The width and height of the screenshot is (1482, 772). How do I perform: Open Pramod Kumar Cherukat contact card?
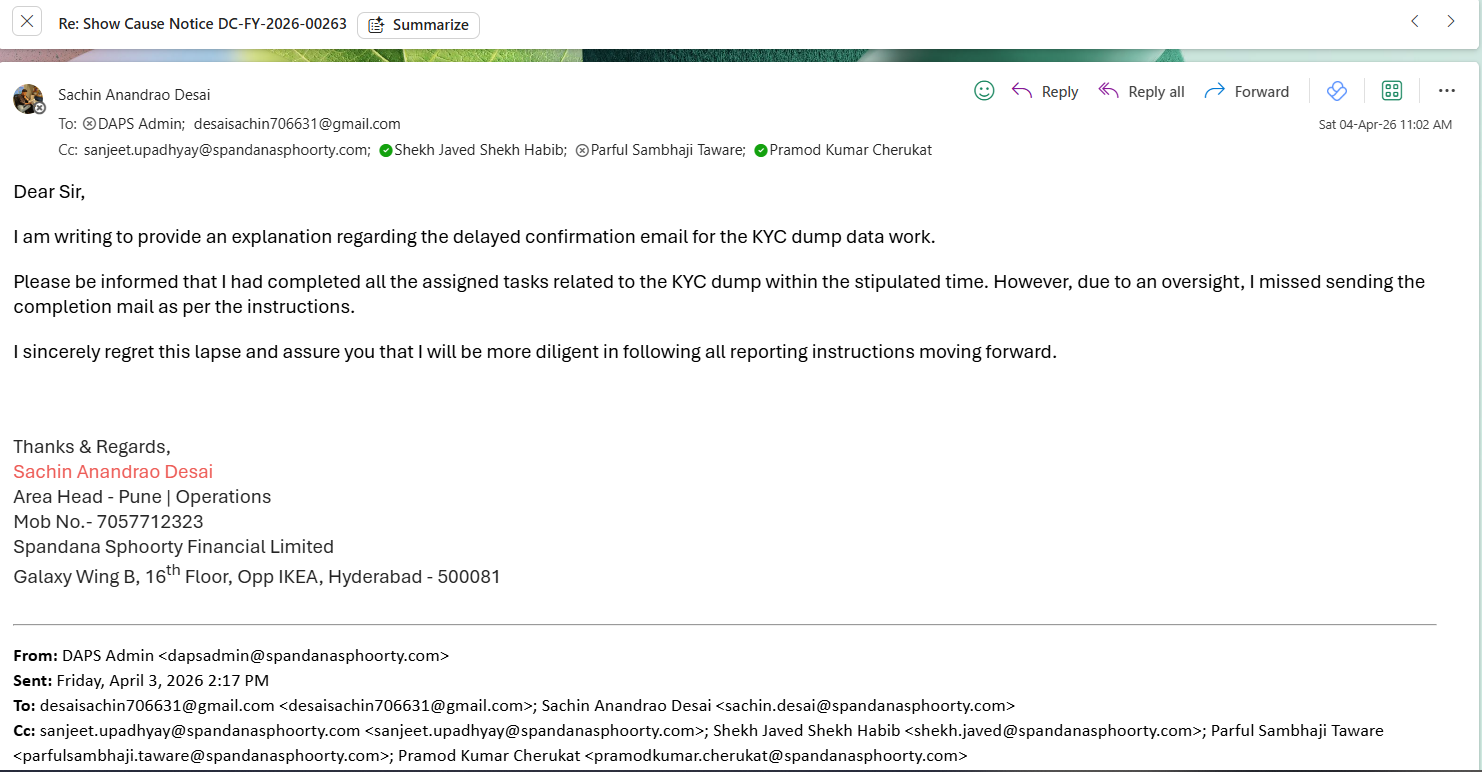(x=850, y=150)
